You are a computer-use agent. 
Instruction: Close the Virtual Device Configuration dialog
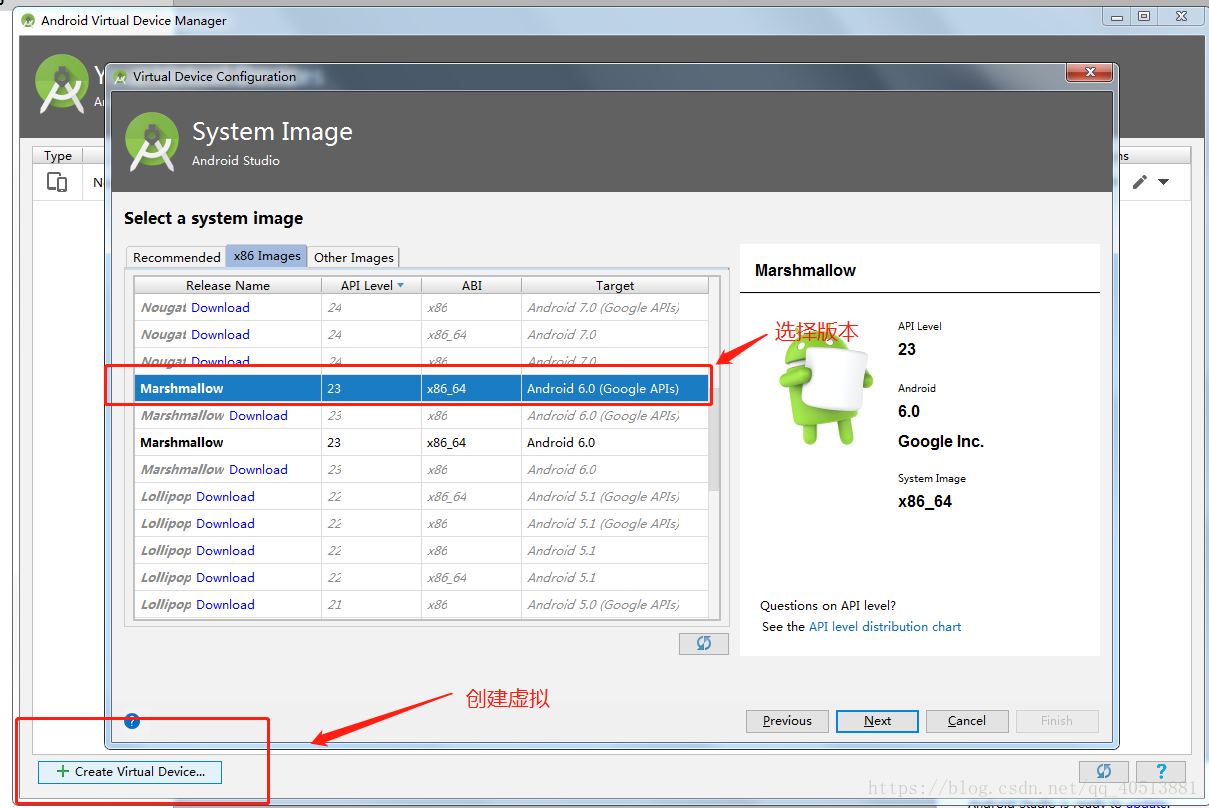click(1089, 73)
